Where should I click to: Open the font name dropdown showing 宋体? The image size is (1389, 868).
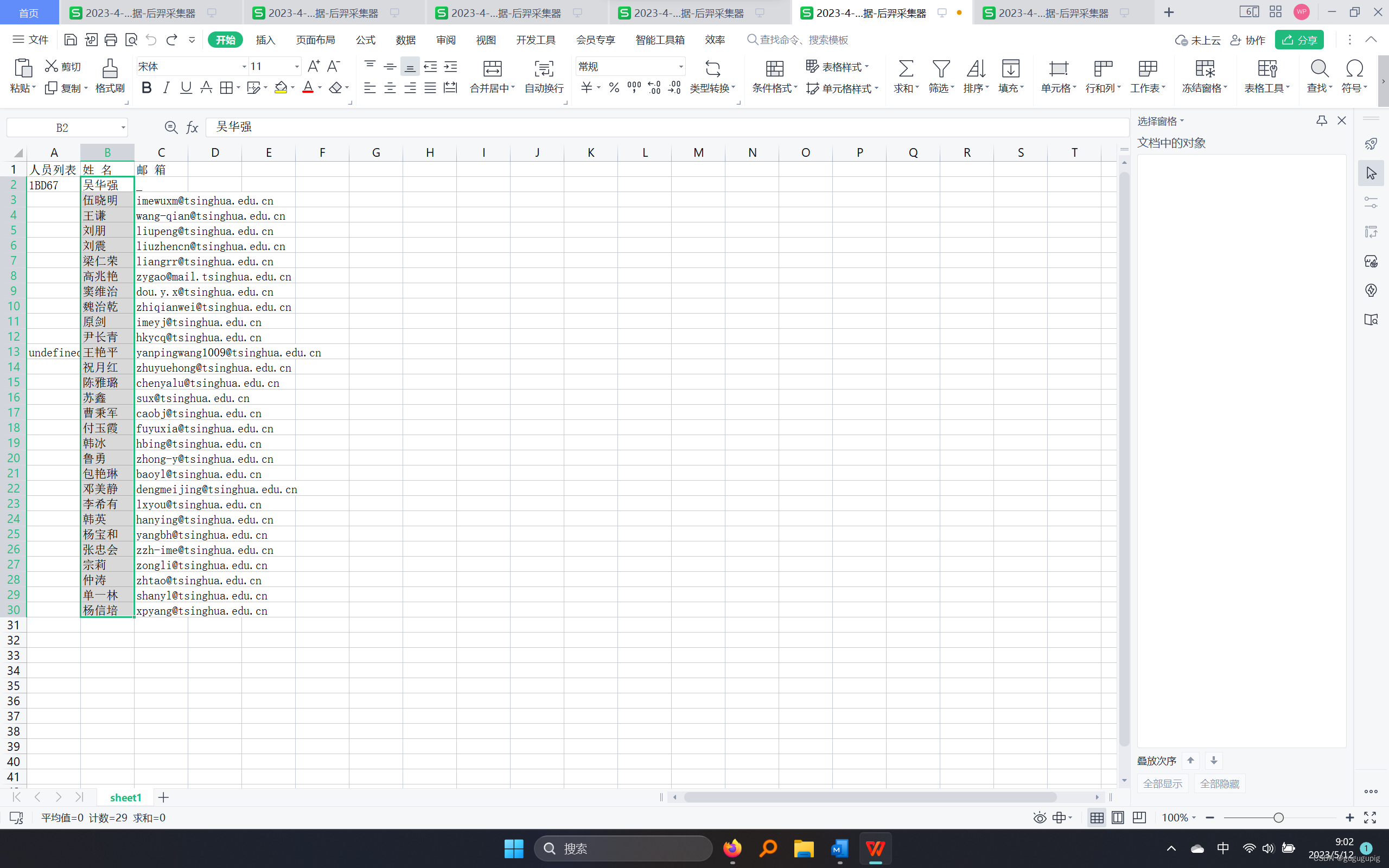(244, 67)
